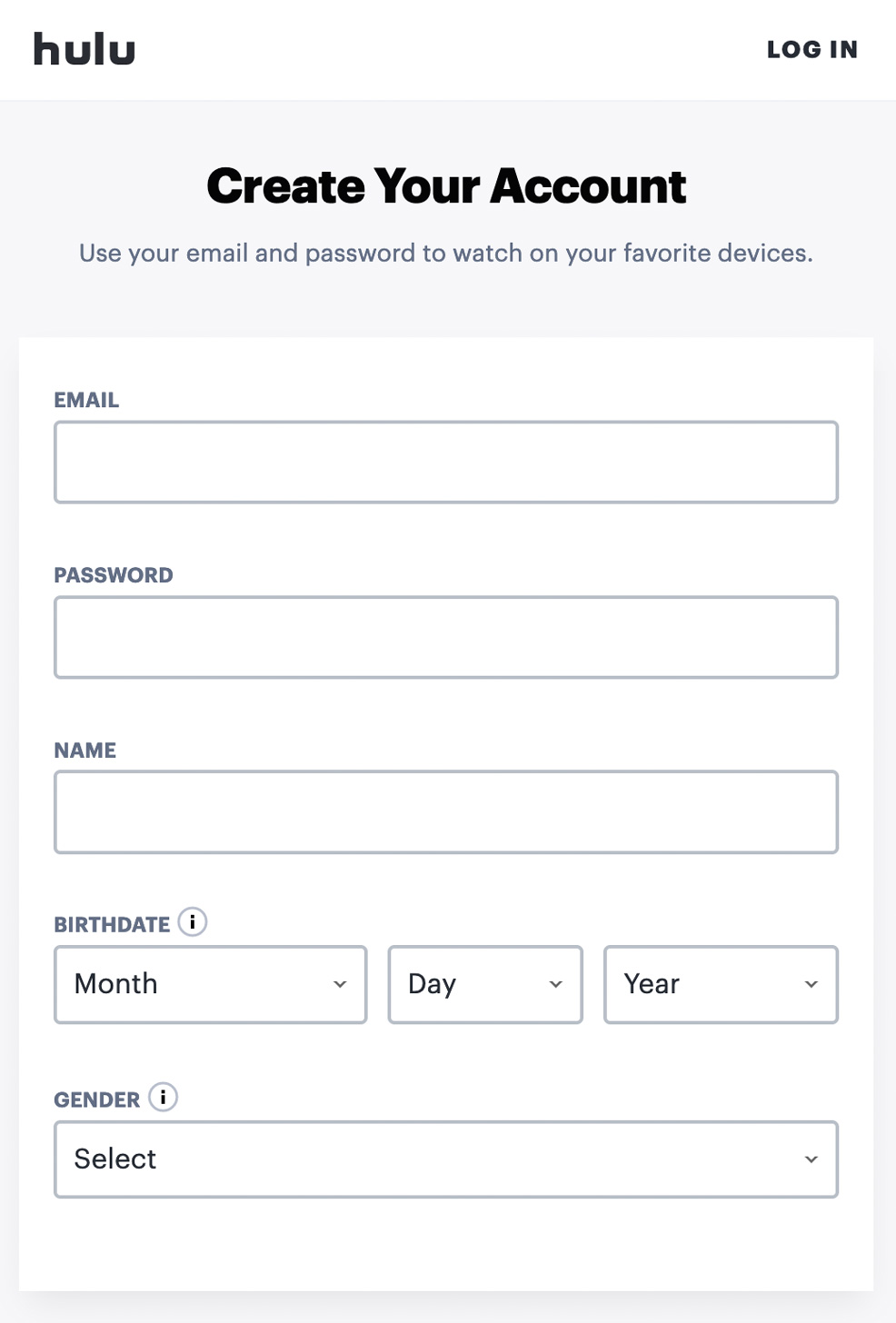Click the Day dropdown chevron arrow
896x1323 pixels.
[x=556, y=984]
